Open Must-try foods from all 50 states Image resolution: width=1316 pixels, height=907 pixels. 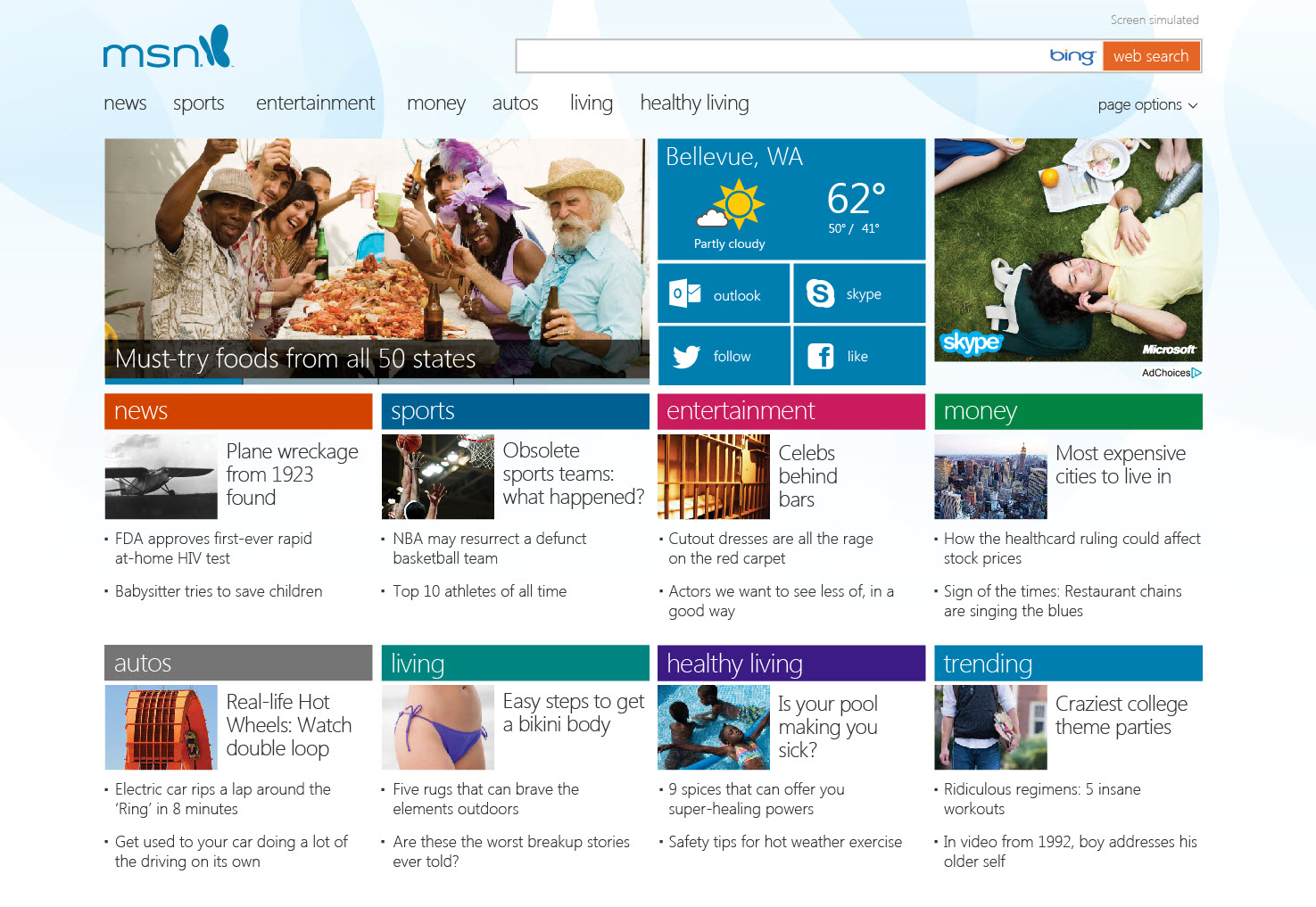point(295,359)
